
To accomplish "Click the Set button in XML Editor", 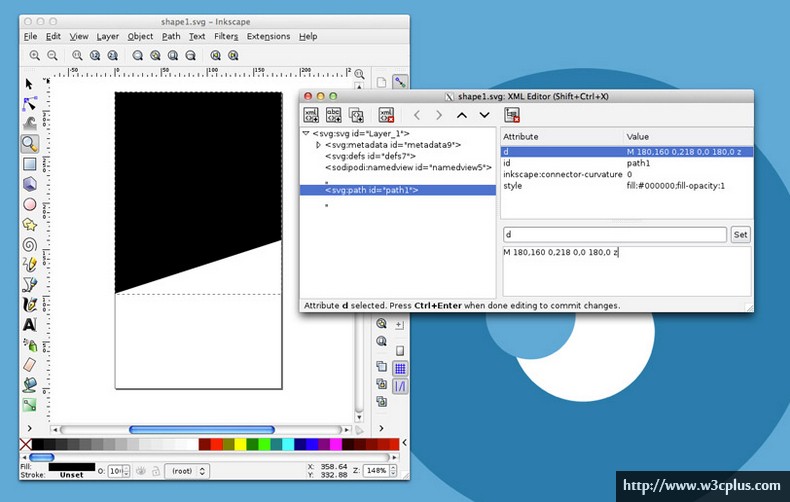I will click(740, 234).
